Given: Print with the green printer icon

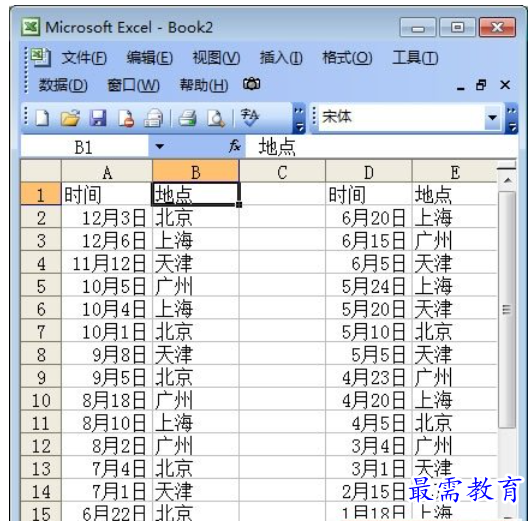Looking at the screenshot, I should pyautogui.click(x=187, y=118).
